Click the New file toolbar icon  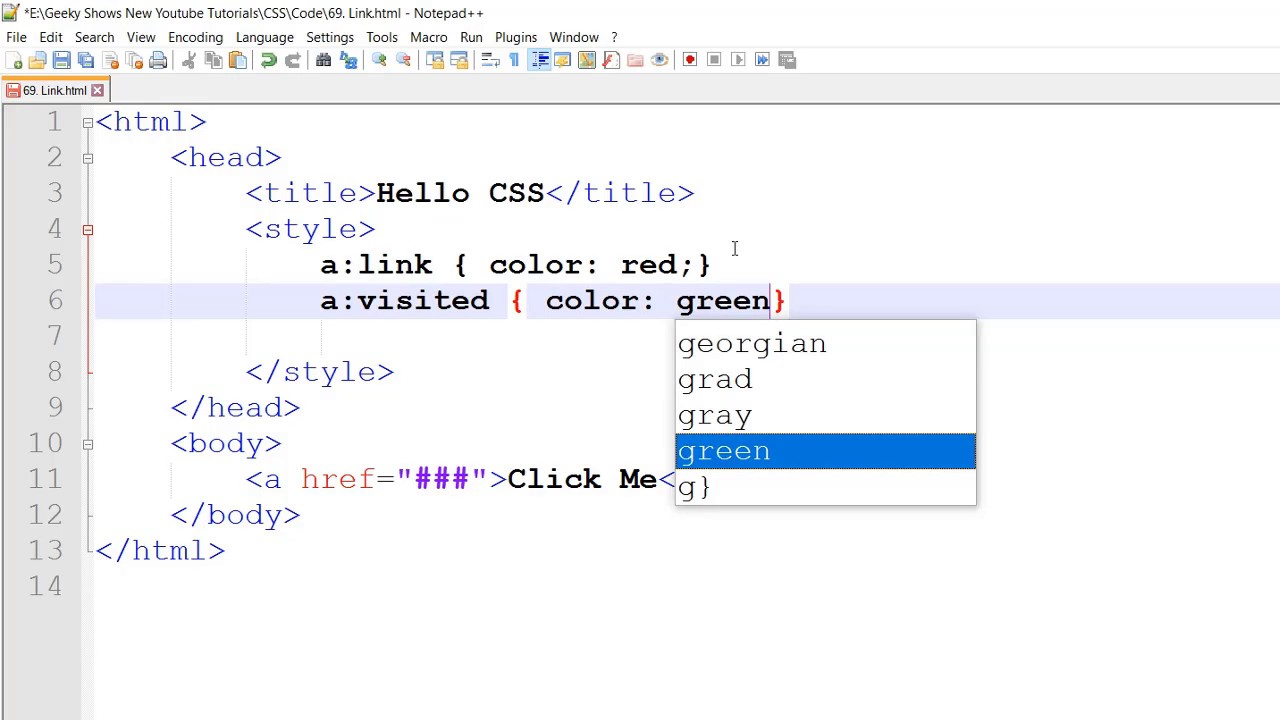(x=14, y=61)
